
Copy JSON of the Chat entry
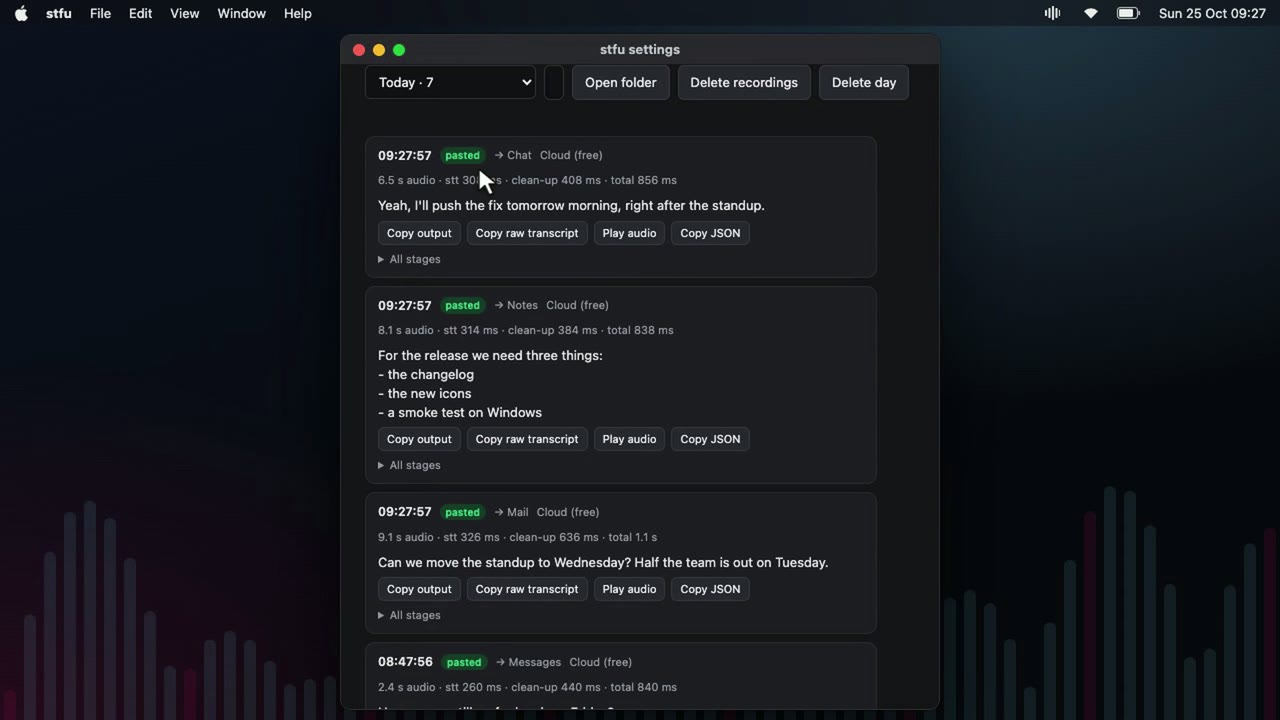tap(710, 233)
